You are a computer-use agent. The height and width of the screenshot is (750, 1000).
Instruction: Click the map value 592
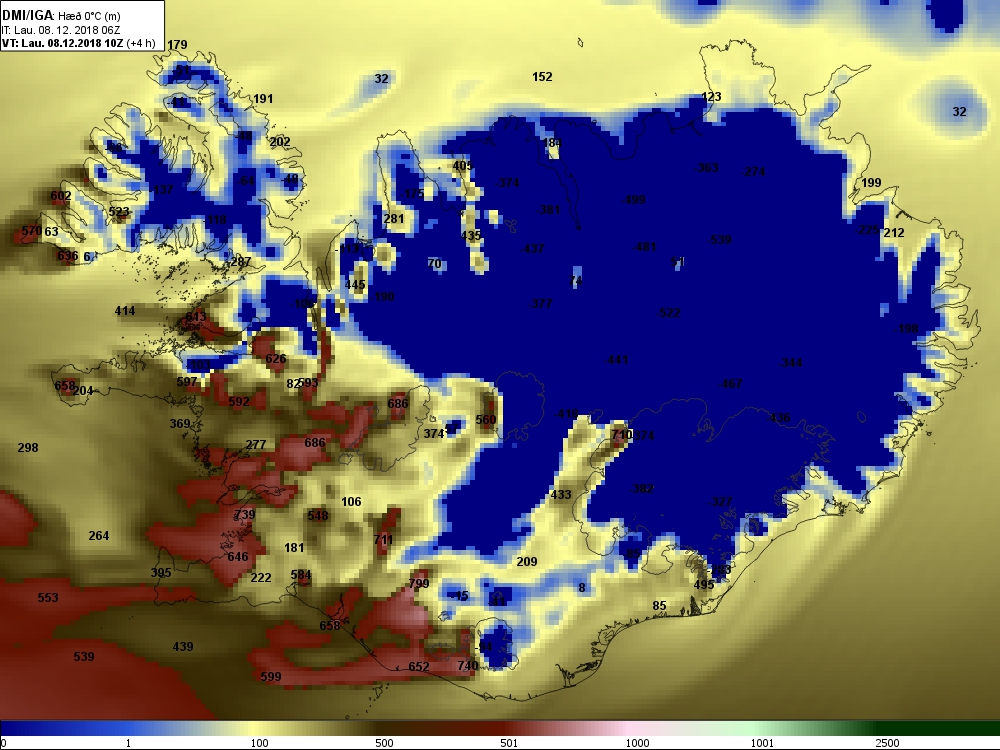(x=239, y=402)
